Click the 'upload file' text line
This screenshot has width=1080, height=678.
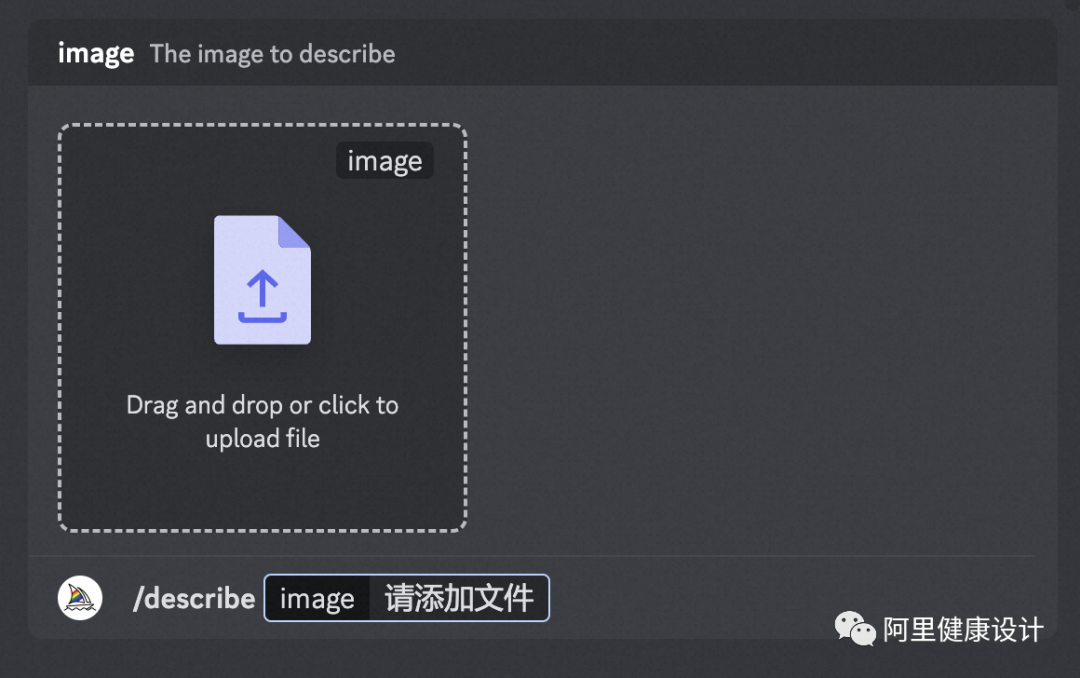[262, 439]
